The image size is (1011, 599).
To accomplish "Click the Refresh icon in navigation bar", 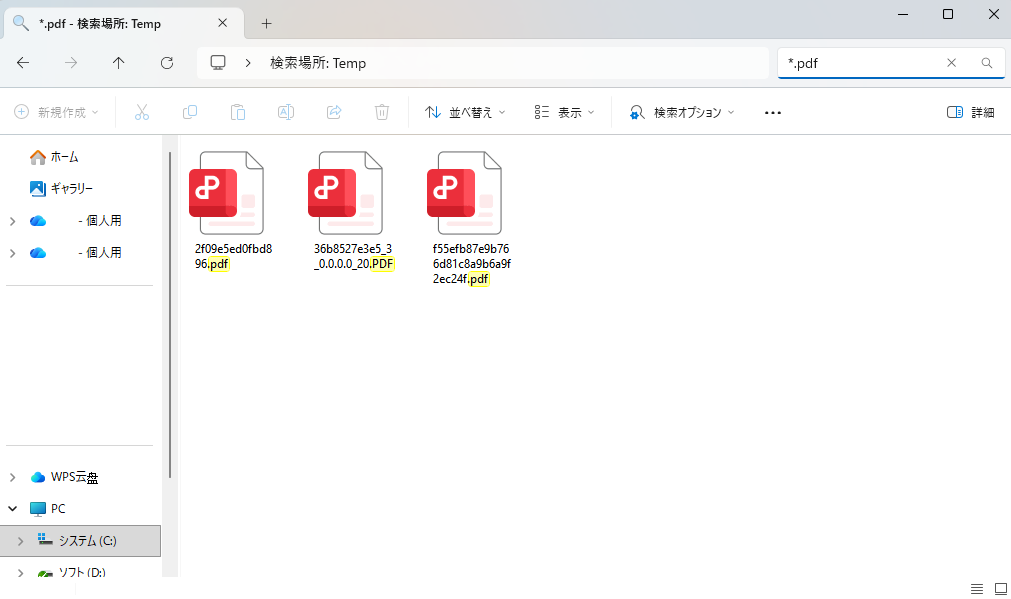I will [167, 63].
